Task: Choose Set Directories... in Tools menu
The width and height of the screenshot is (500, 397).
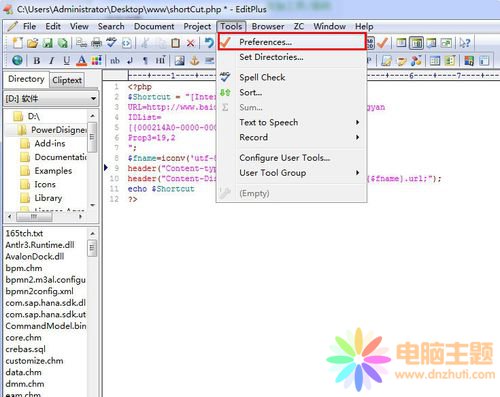Action: 292,57
